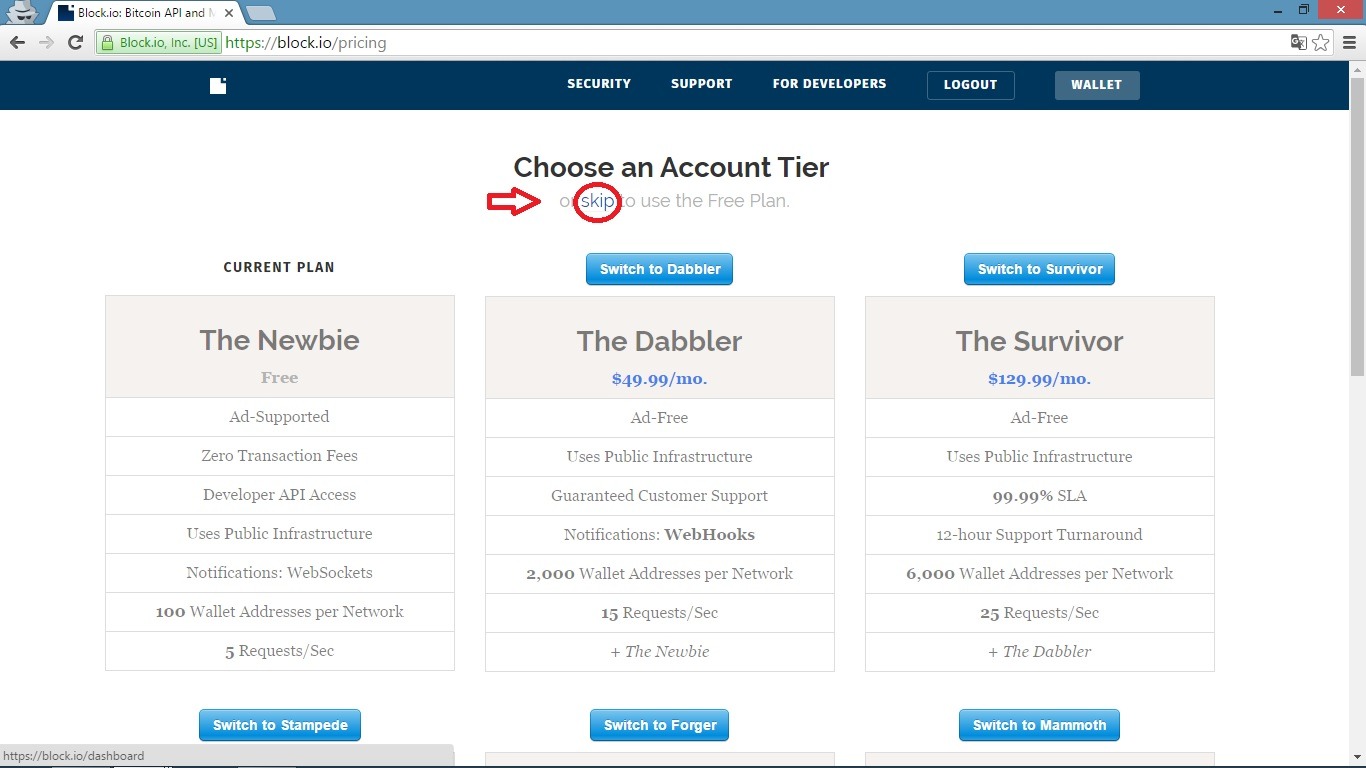Viewport: 1366px width, 768px height.
Task: Choose Switch to Forger plan
Action: coord(660,725)
